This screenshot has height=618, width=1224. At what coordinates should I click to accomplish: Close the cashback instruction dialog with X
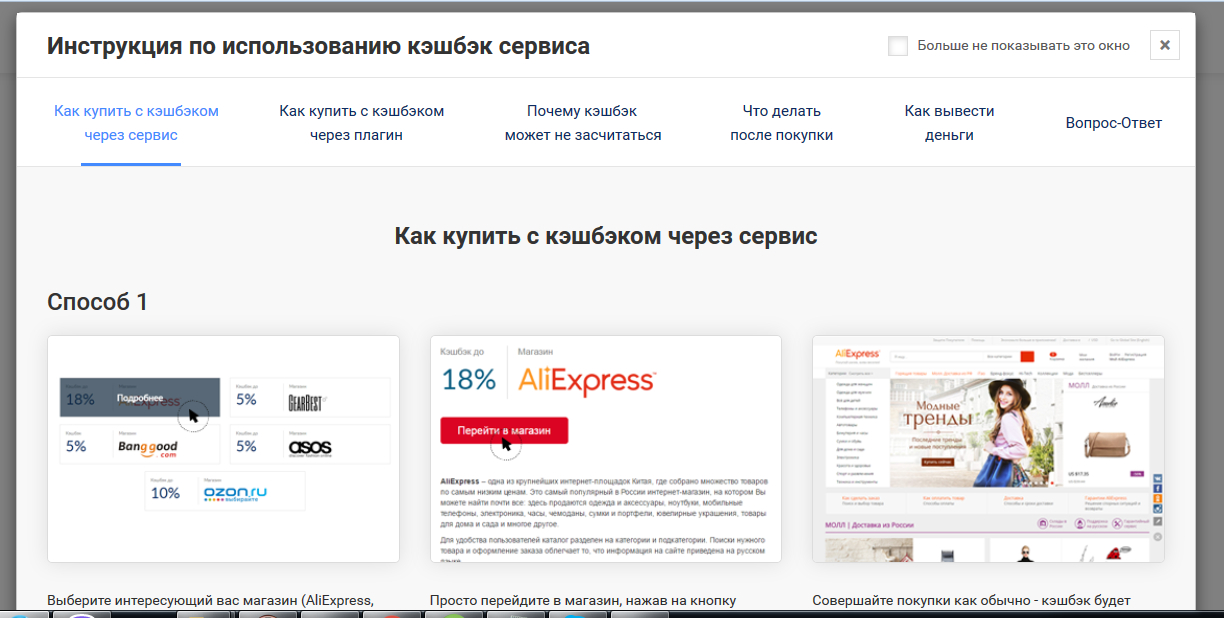[1165, 45]
